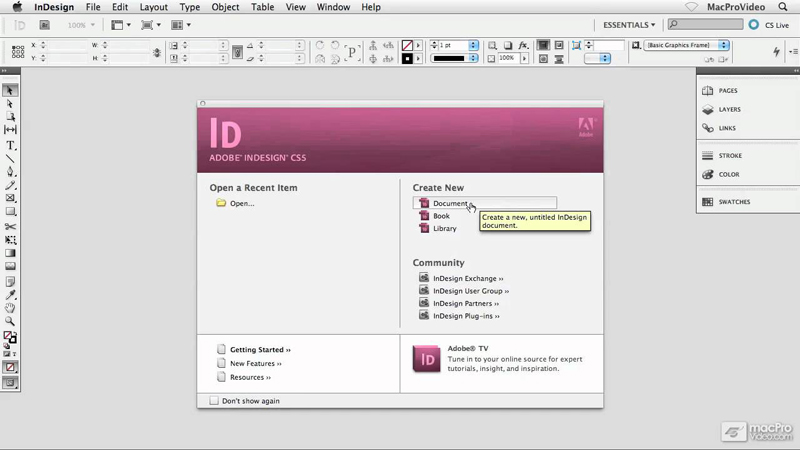Screen dimensions: 800x450
Task: Select the Gap tool
Action: point(10,130)
